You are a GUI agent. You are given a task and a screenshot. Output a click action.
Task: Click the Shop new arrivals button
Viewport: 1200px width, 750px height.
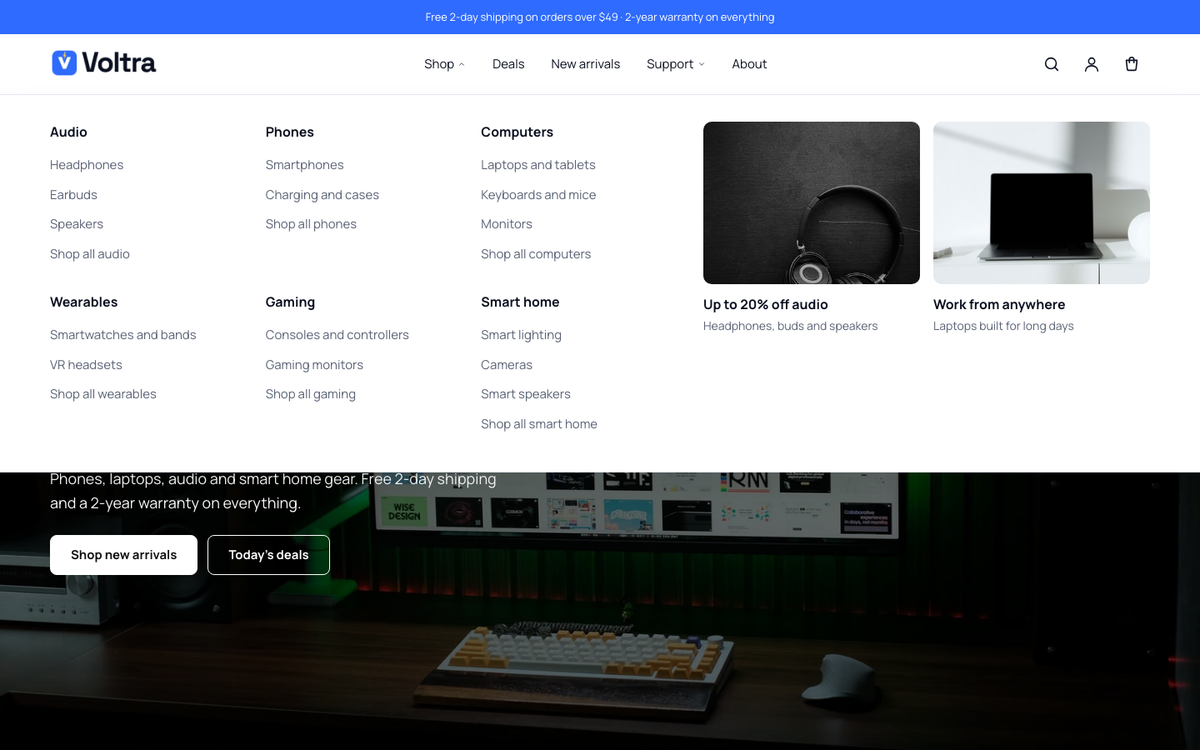coord(124,555)
